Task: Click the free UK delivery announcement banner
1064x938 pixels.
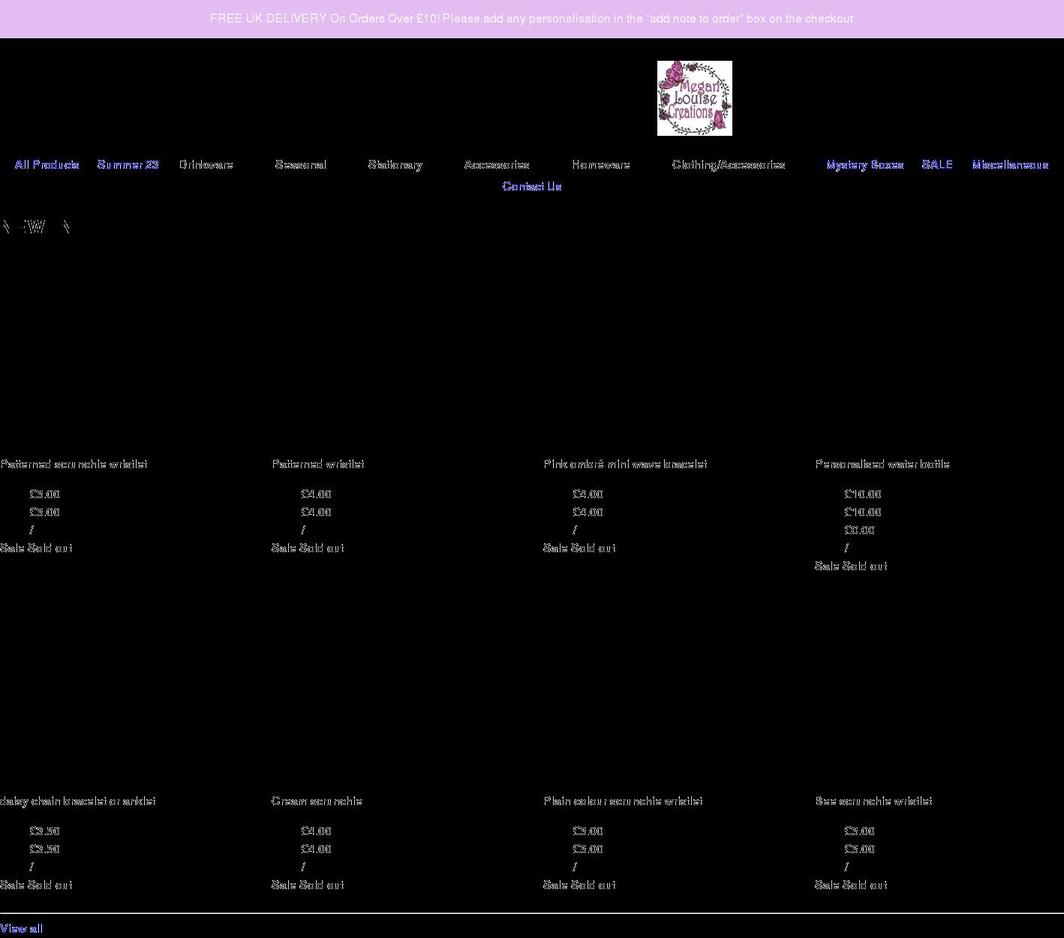Action: tap(532, 19)
